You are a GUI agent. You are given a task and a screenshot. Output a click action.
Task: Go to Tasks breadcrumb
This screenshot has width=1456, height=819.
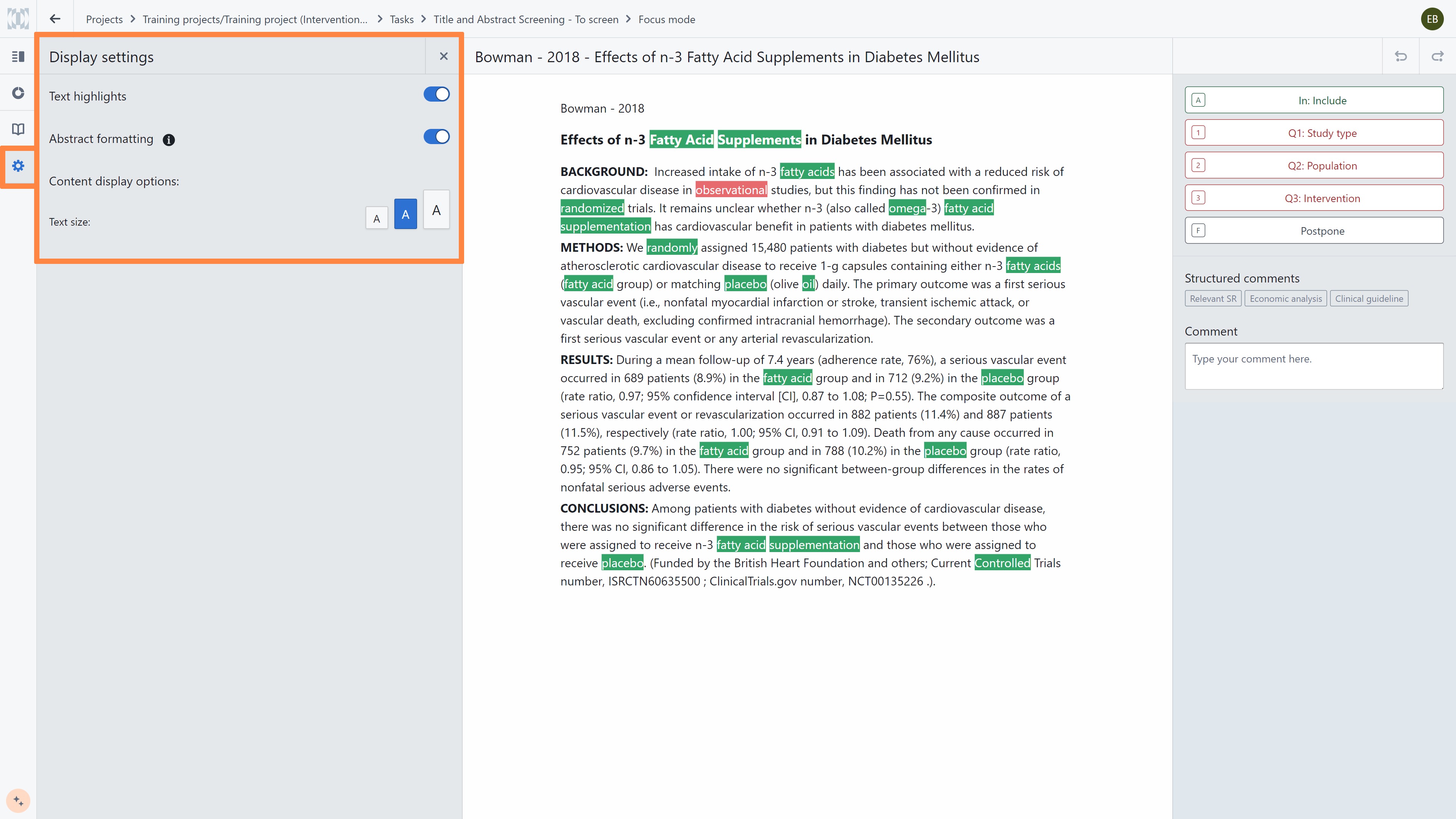coord(401,19)
